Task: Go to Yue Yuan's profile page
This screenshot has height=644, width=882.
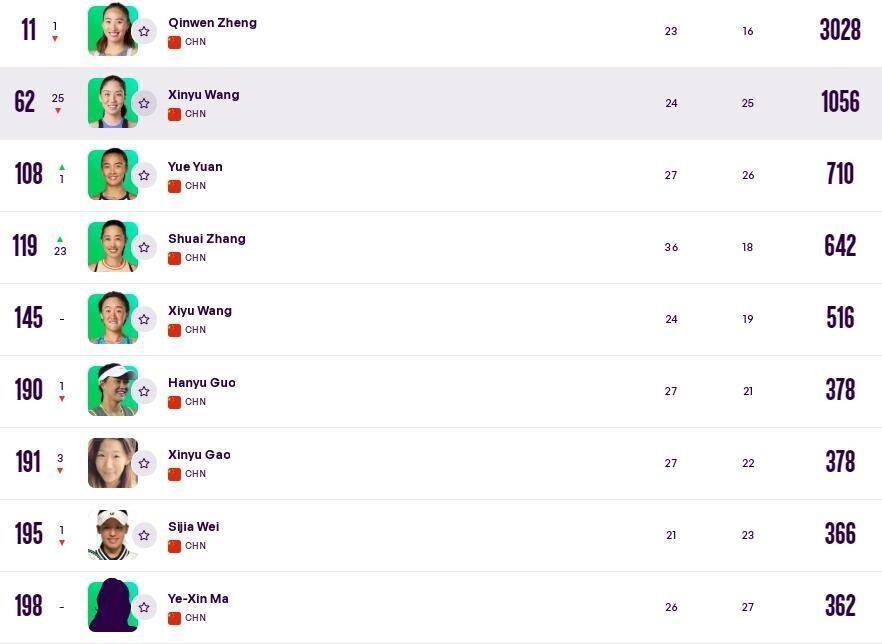Action: (195, 166)
